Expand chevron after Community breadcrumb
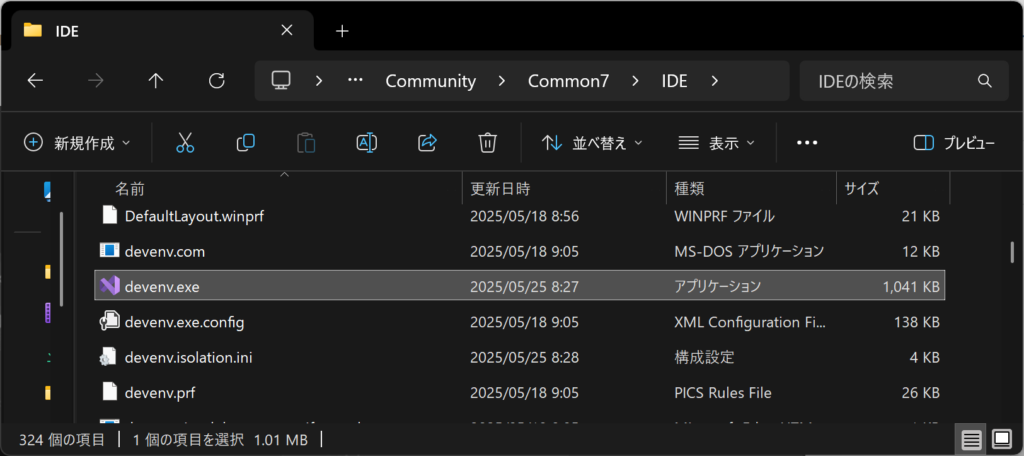The height and width of the screenshot is (456, 1024). 502,81
